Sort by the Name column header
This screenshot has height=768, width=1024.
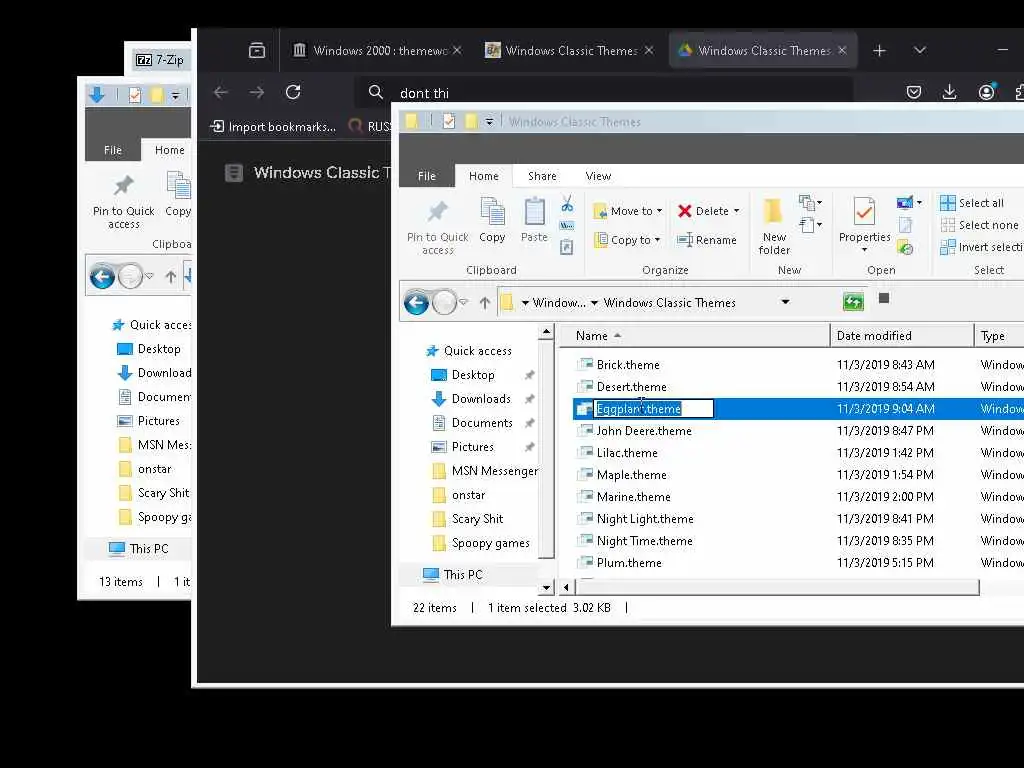pyautogui.click(x=694, y=336)
